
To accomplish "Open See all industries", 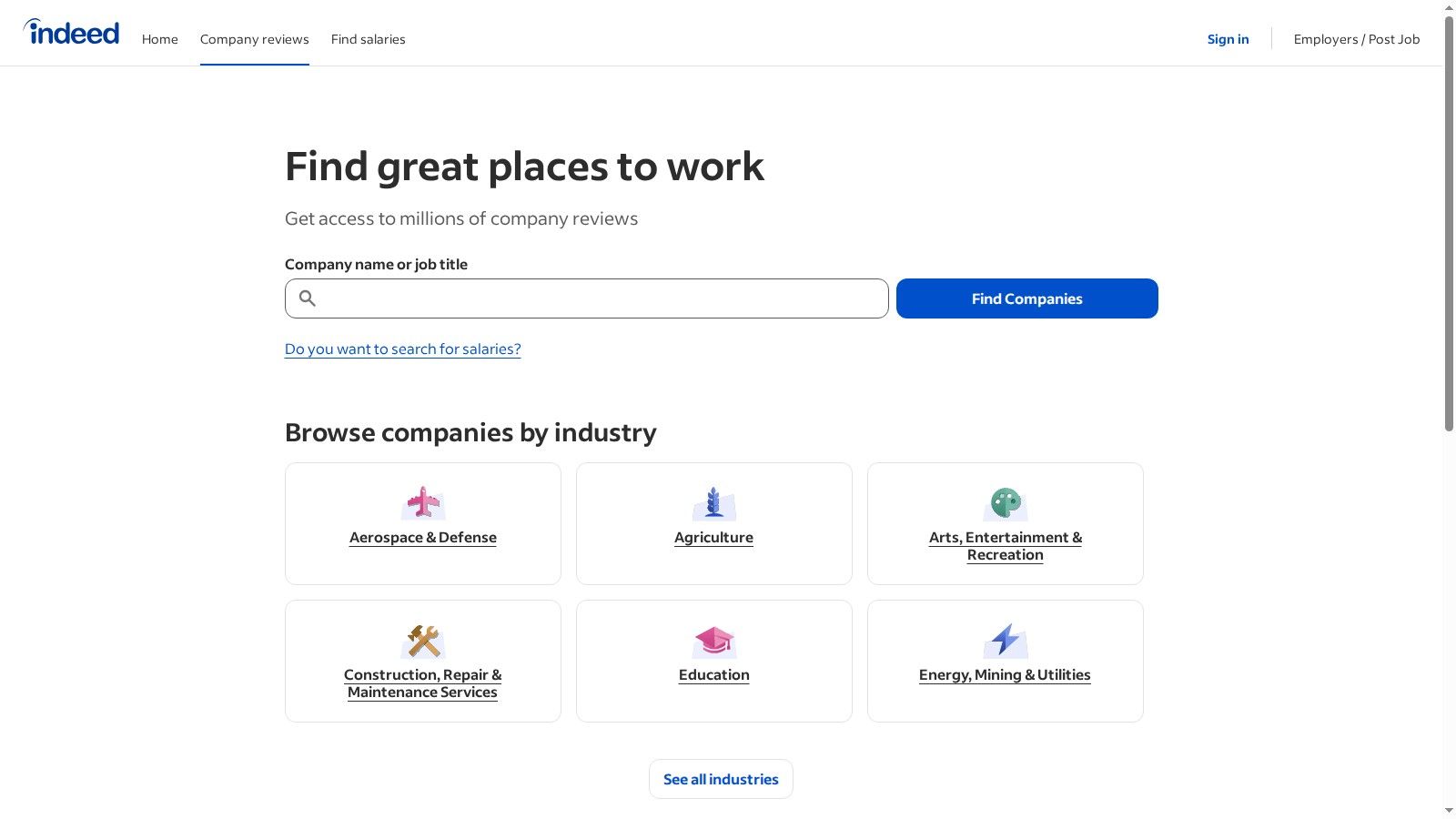I will (721, 779).
